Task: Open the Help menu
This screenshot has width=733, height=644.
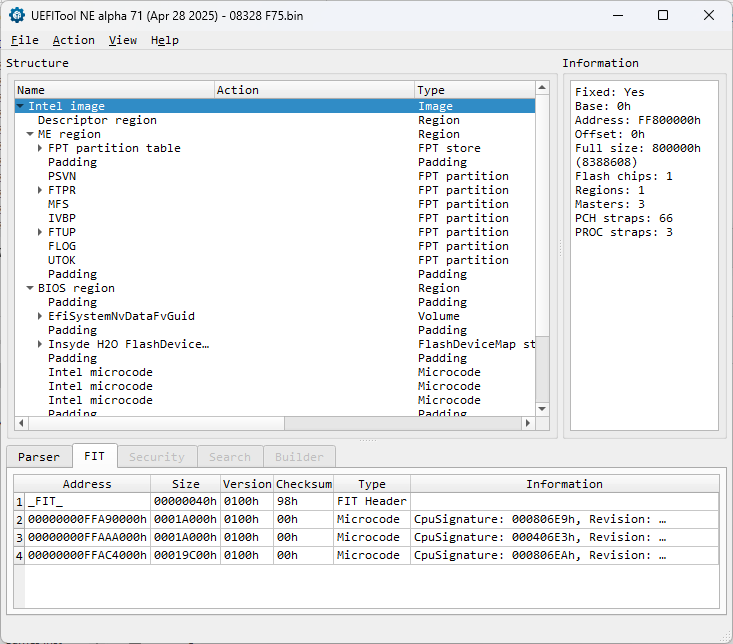Action: pyautogui.click(x=165, y=40)
